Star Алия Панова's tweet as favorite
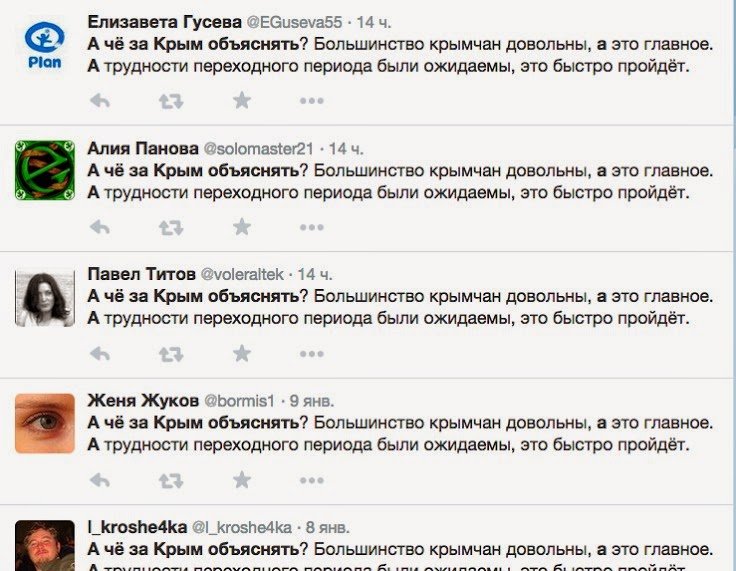This screenshot has height=571, width=736. click(242, 228)
